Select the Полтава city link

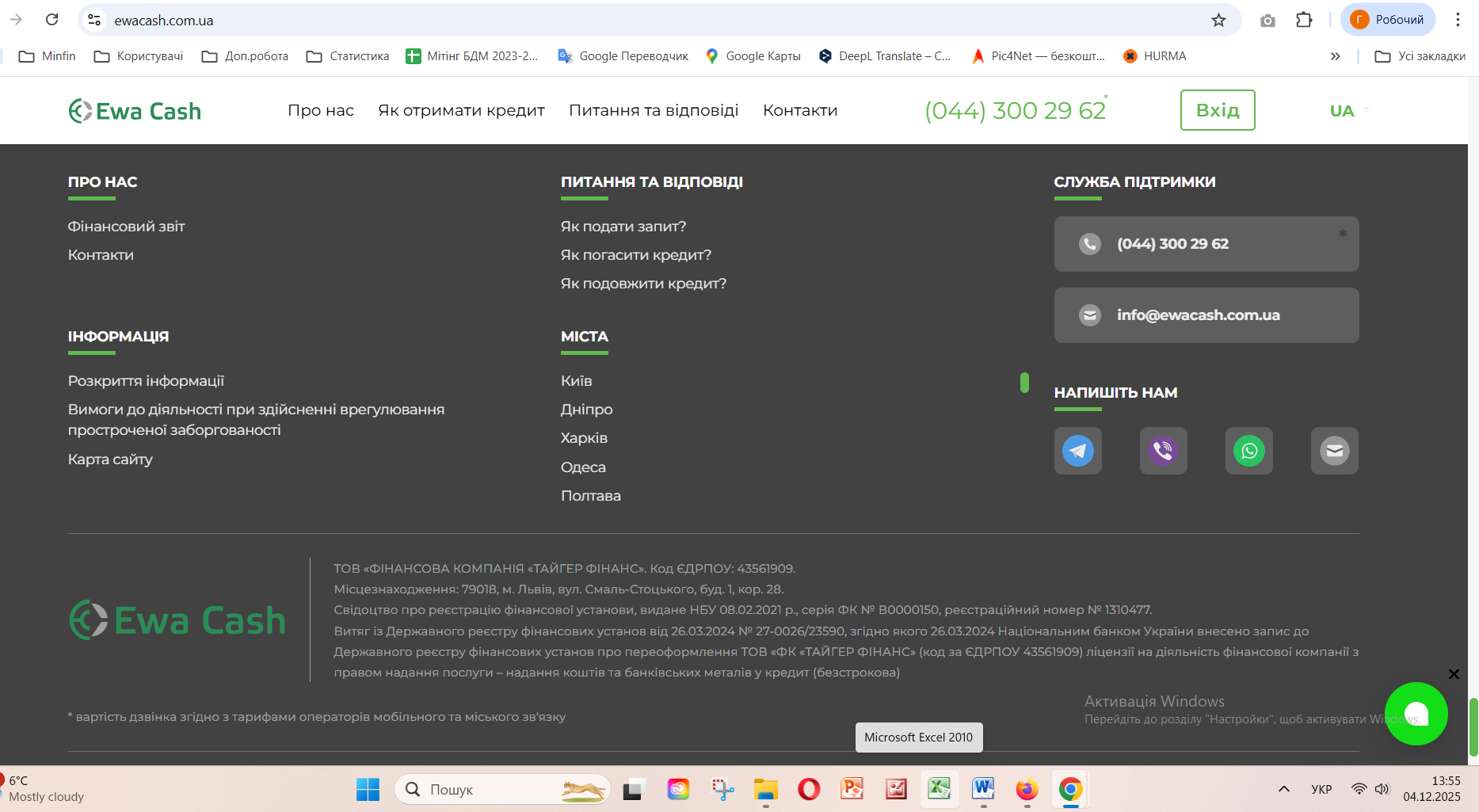tap(591, 496)
